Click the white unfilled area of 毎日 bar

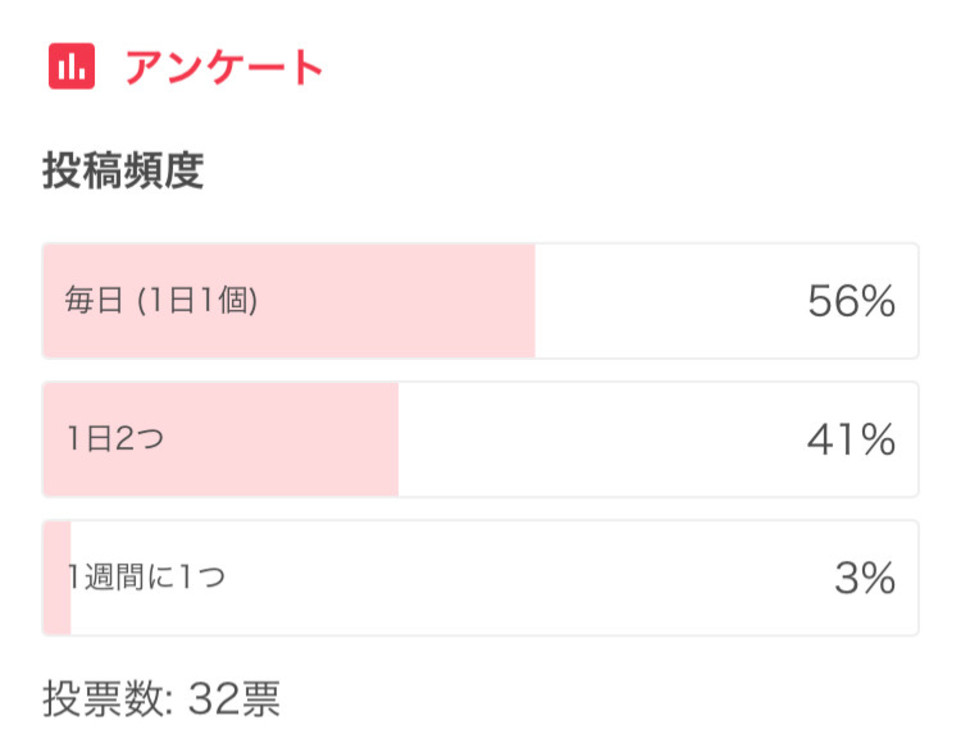(x=727, y=301)
